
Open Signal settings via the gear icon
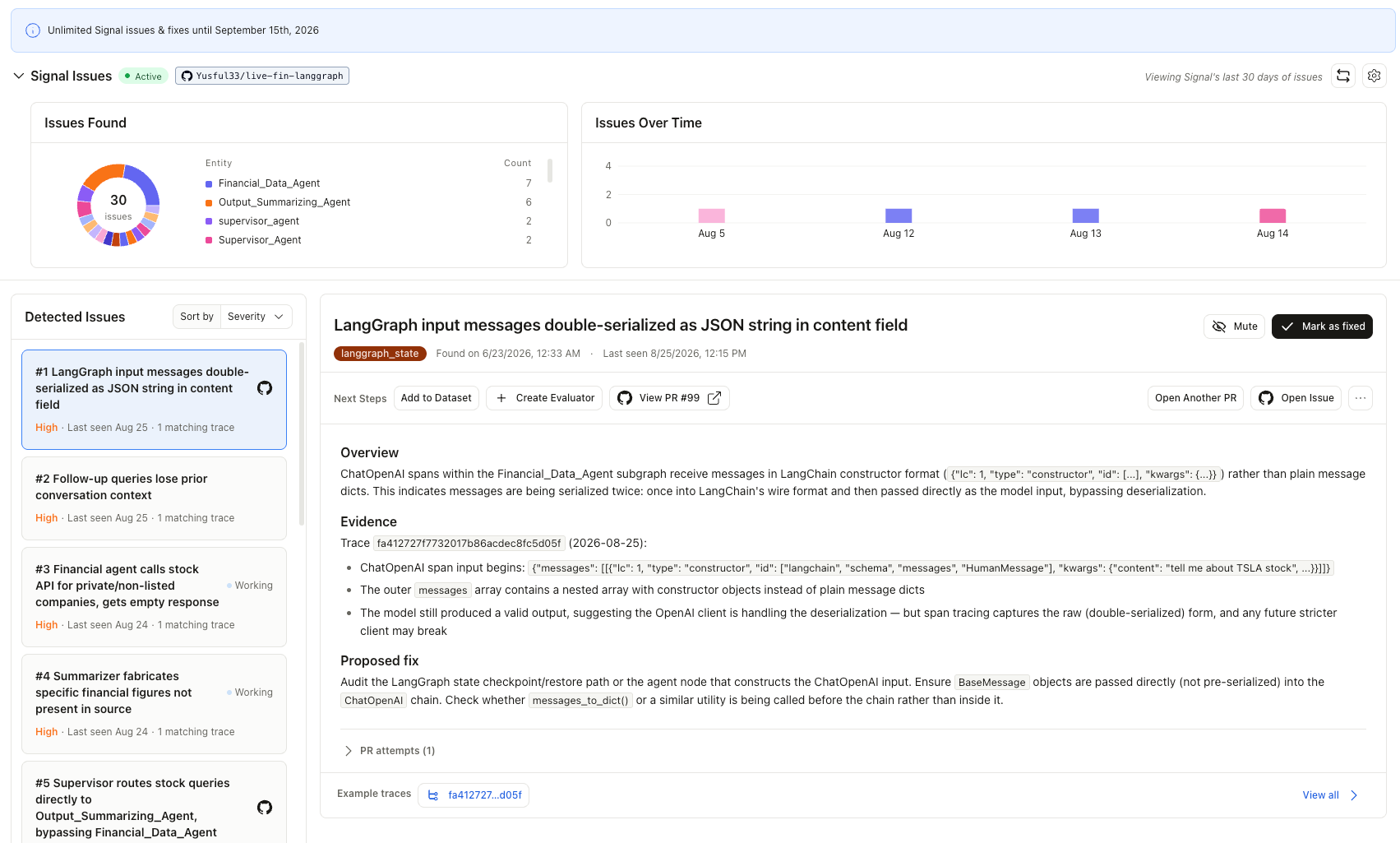(1374, 76)
